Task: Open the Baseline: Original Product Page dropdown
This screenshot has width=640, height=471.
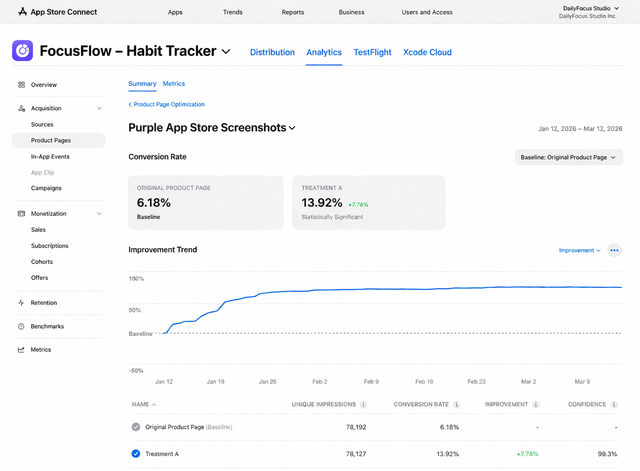Action: pyautogui.click(x=569, y=157)
